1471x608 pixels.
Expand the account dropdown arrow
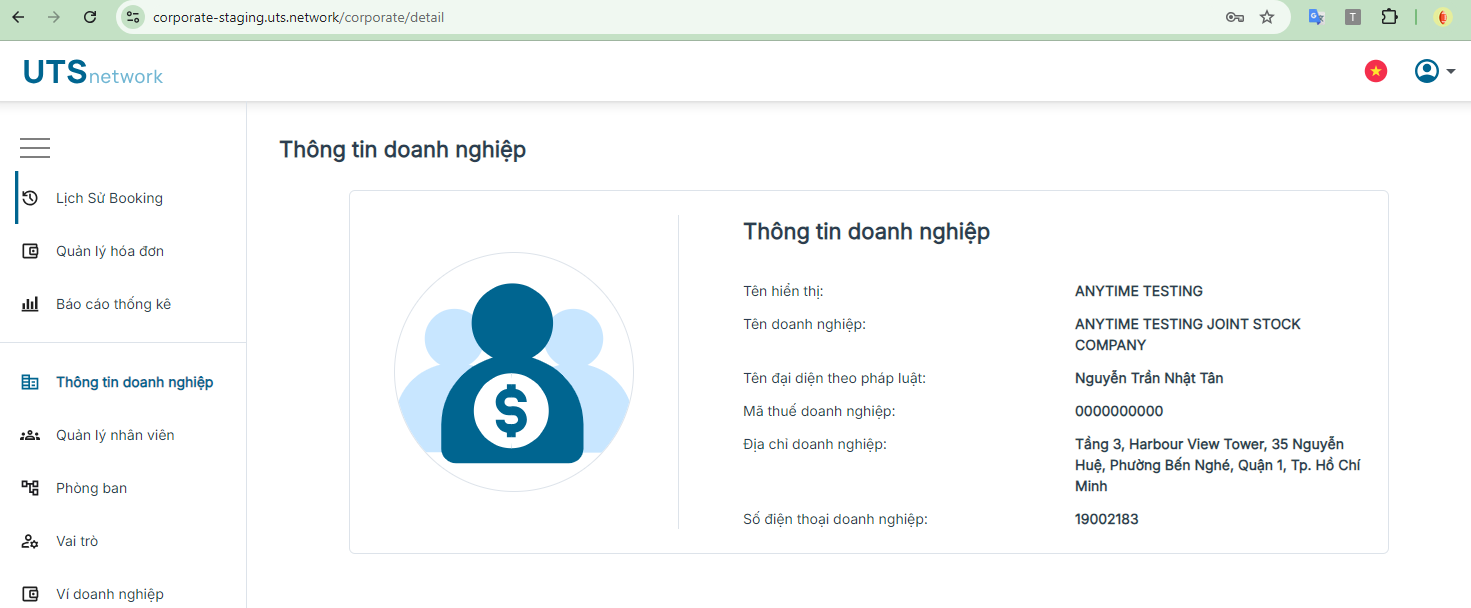(1451, 72)
